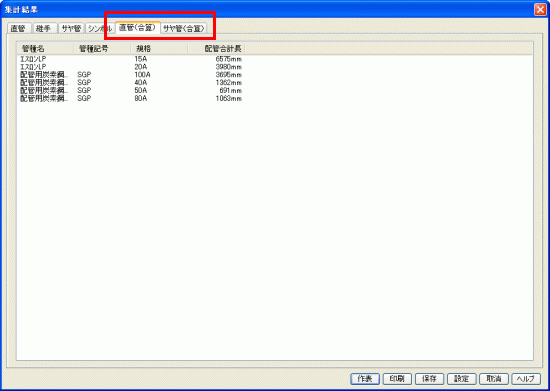The height and width of the screenshot is (391, 550).
Task: Switch to the シンボル tab
Action: (100, 28)
